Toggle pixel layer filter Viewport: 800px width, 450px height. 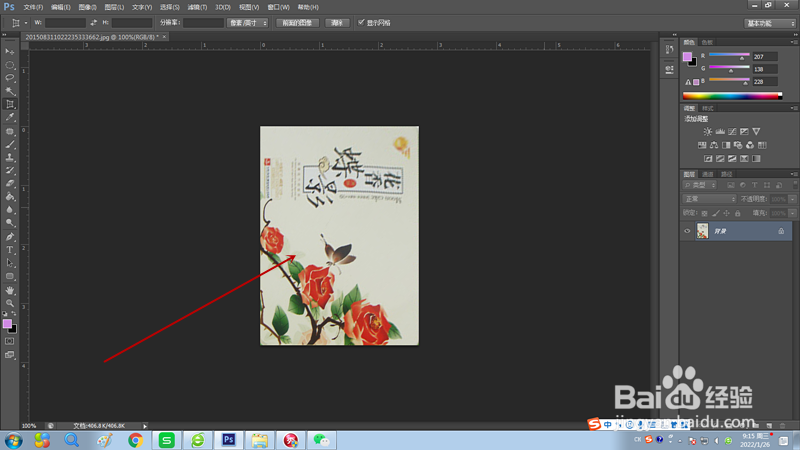[x=731, y=185]
